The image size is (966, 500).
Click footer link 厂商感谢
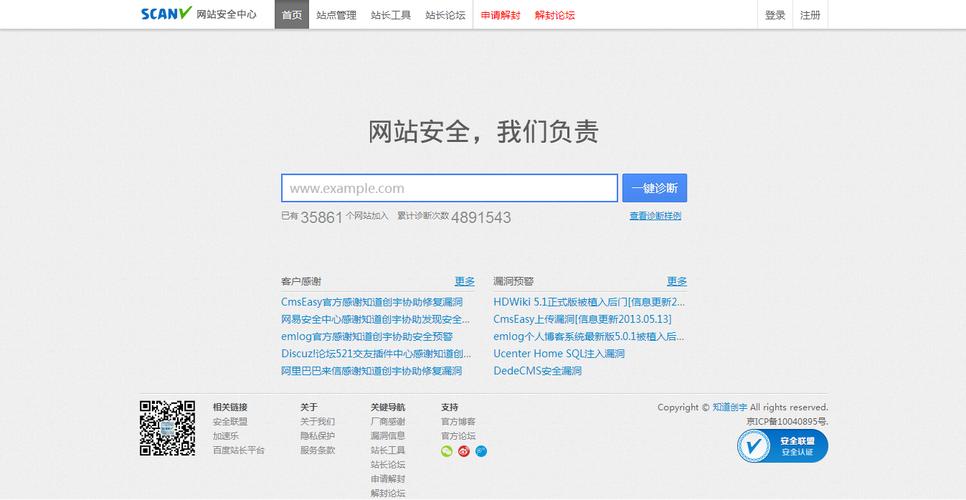[x=388, y=422]
